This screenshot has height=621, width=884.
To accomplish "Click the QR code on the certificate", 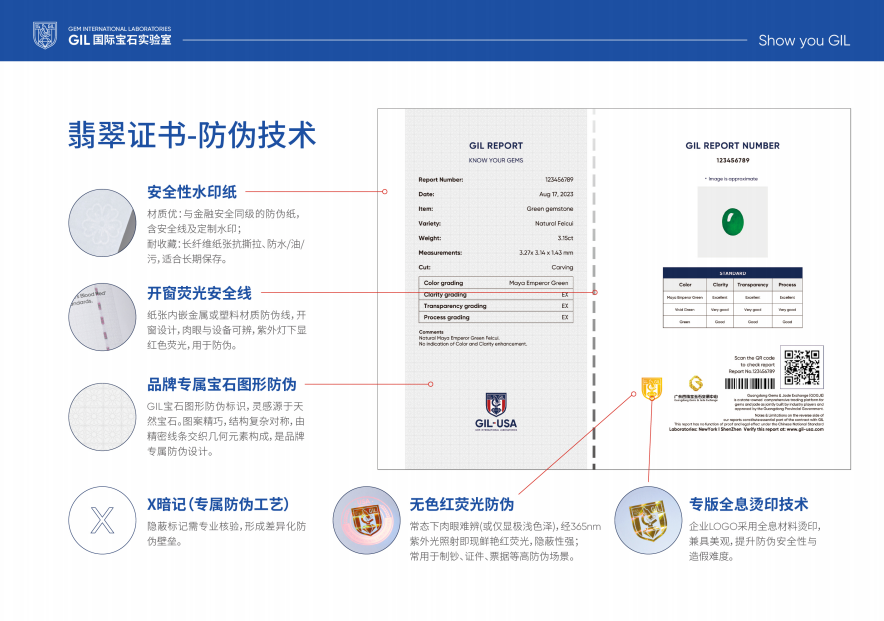I will [x=802, y=367].
